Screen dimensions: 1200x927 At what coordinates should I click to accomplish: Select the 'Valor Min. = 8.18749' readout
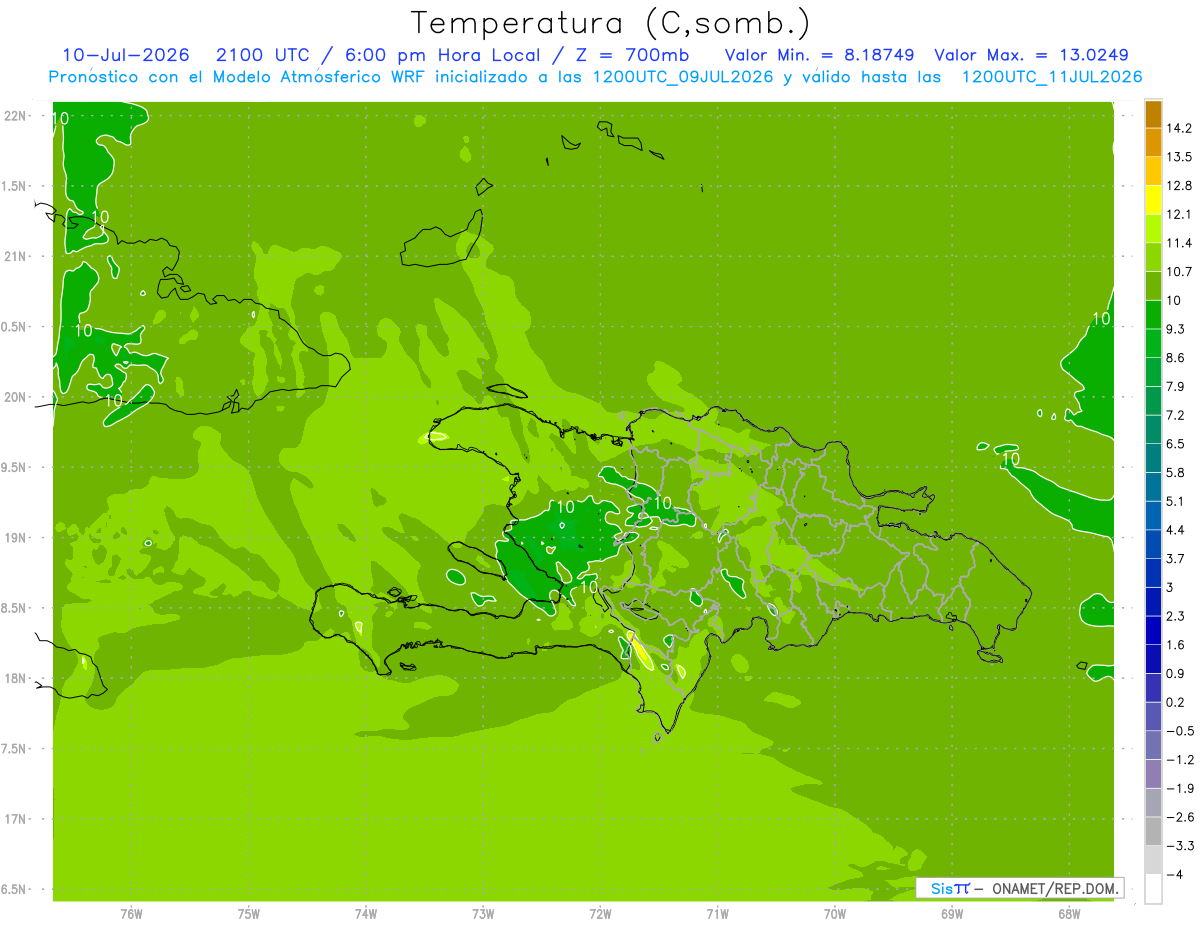coord(819,55)
